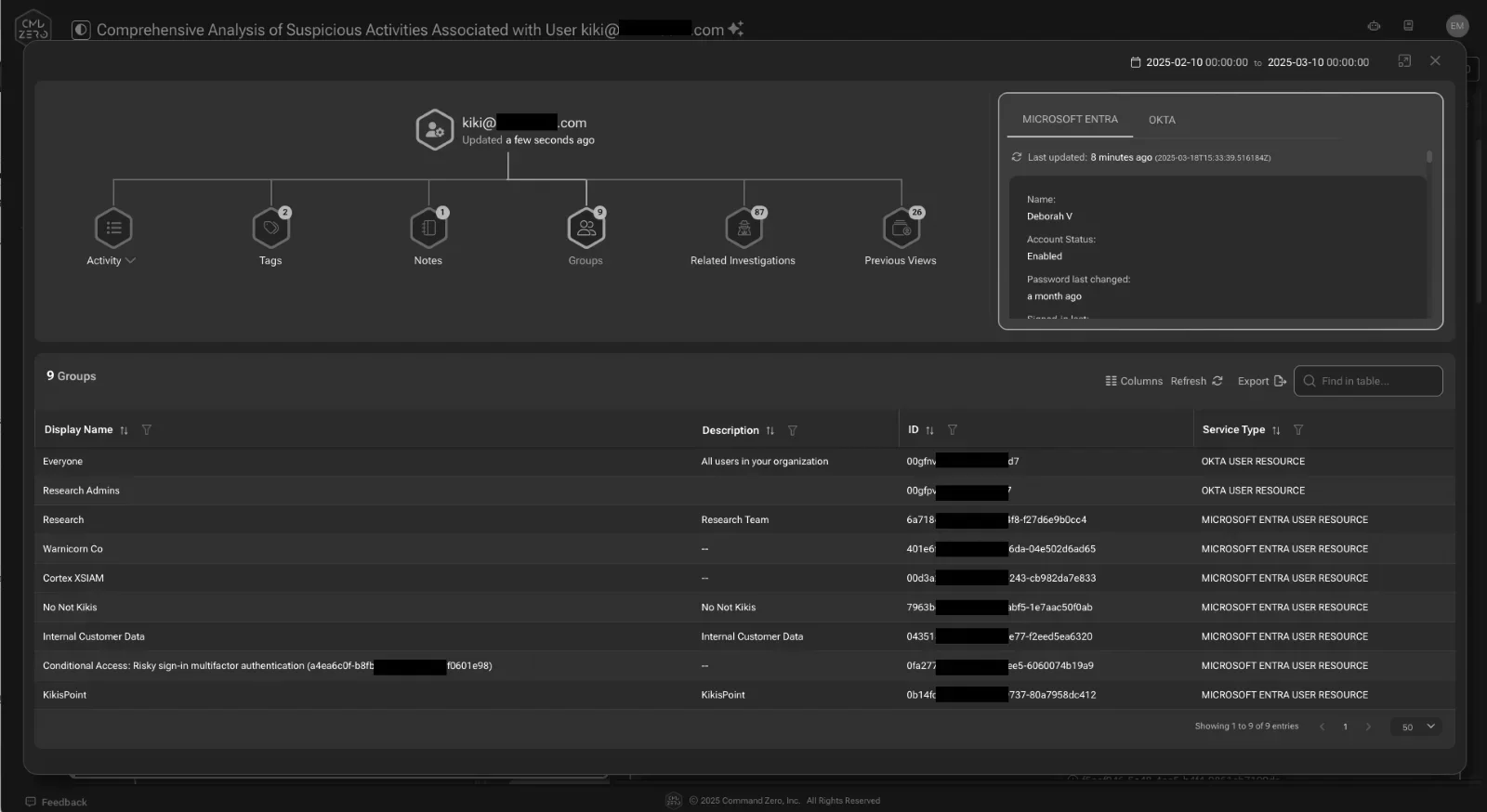
Task: Click the end date 2025-03-10 00:00:00
Action: pyautogui.click(x=1318, y=62)
